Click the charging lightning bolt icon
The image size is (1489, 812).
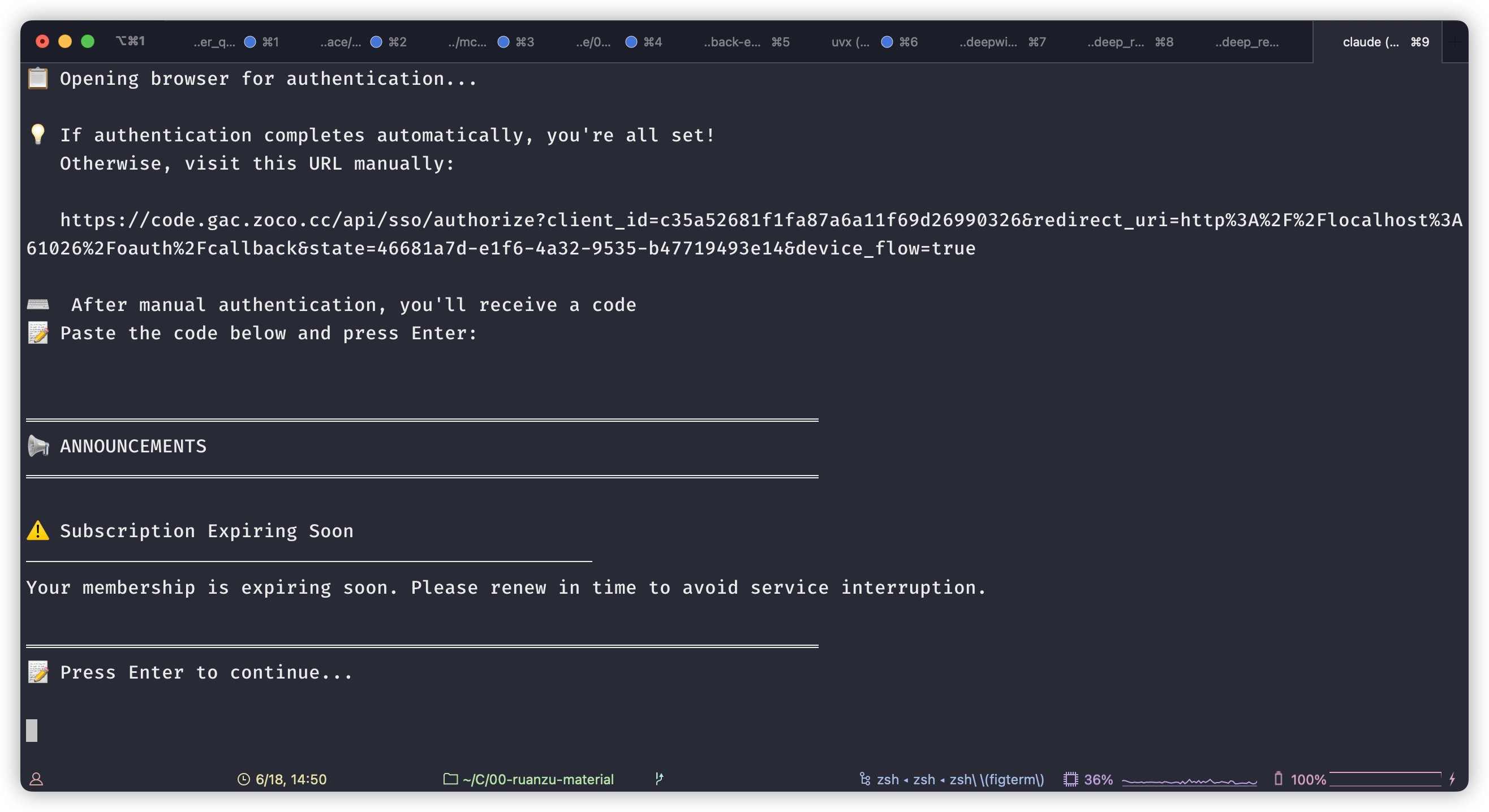[x=1452, y=779]
